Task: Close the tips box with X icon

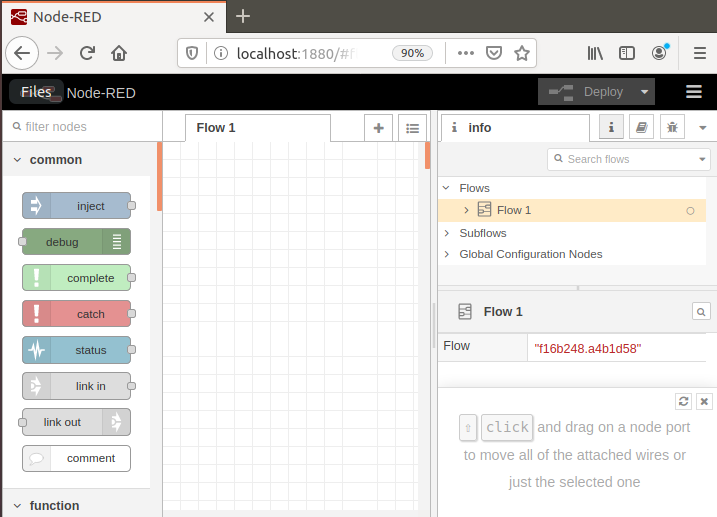Action: [704, 401]
